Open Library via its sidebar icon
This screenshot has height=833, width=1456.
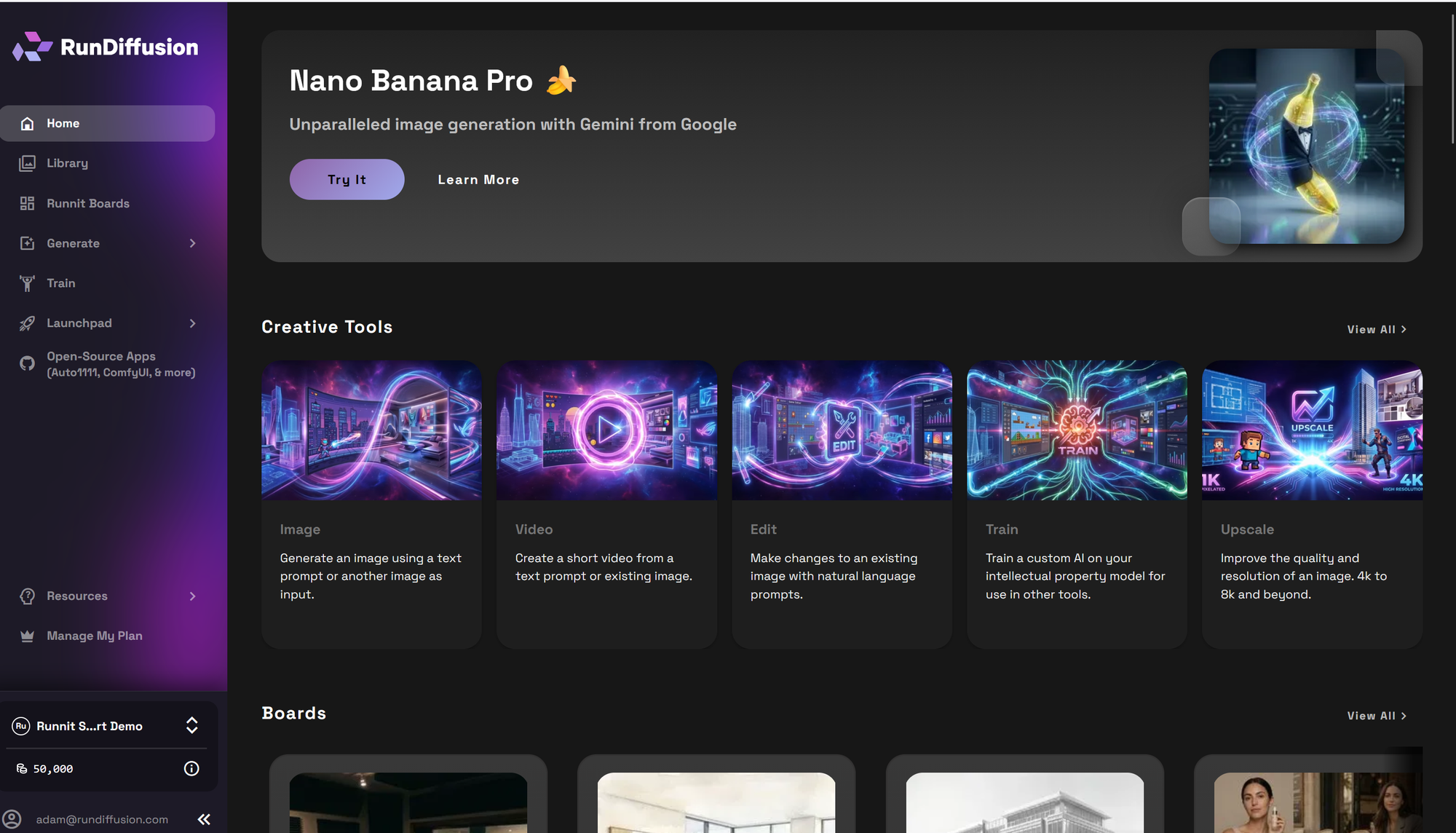(x=27, y=163)
